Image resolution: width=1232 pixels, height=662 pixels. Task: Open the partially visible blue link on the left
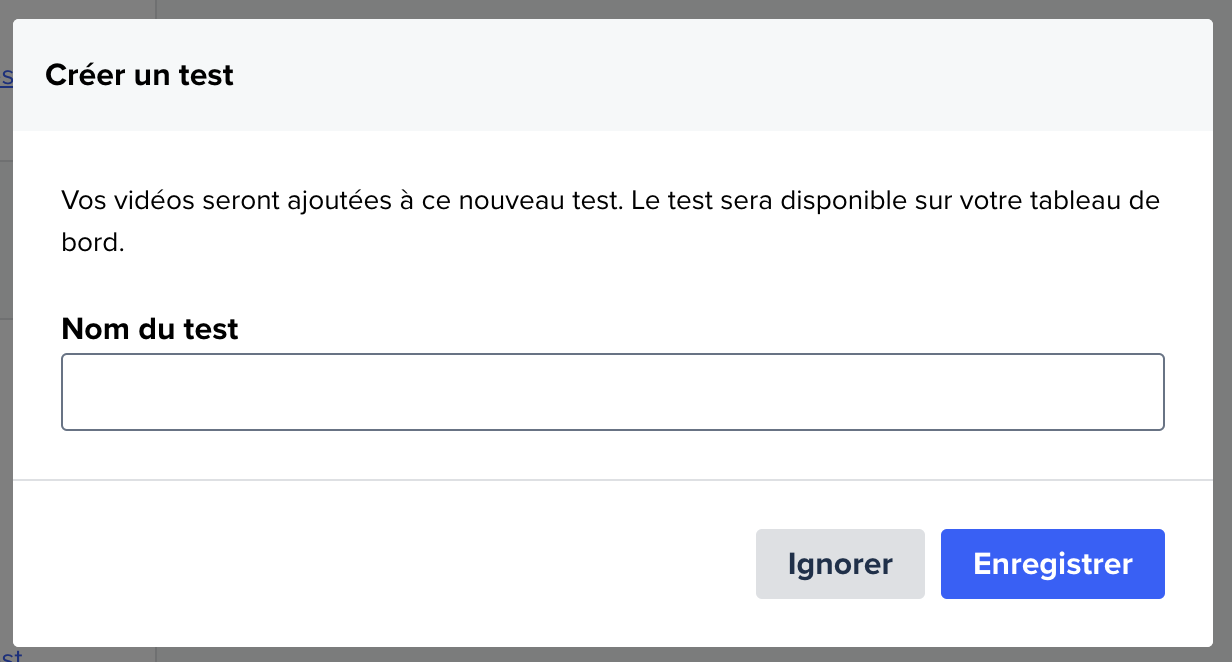tap(5, 75)
